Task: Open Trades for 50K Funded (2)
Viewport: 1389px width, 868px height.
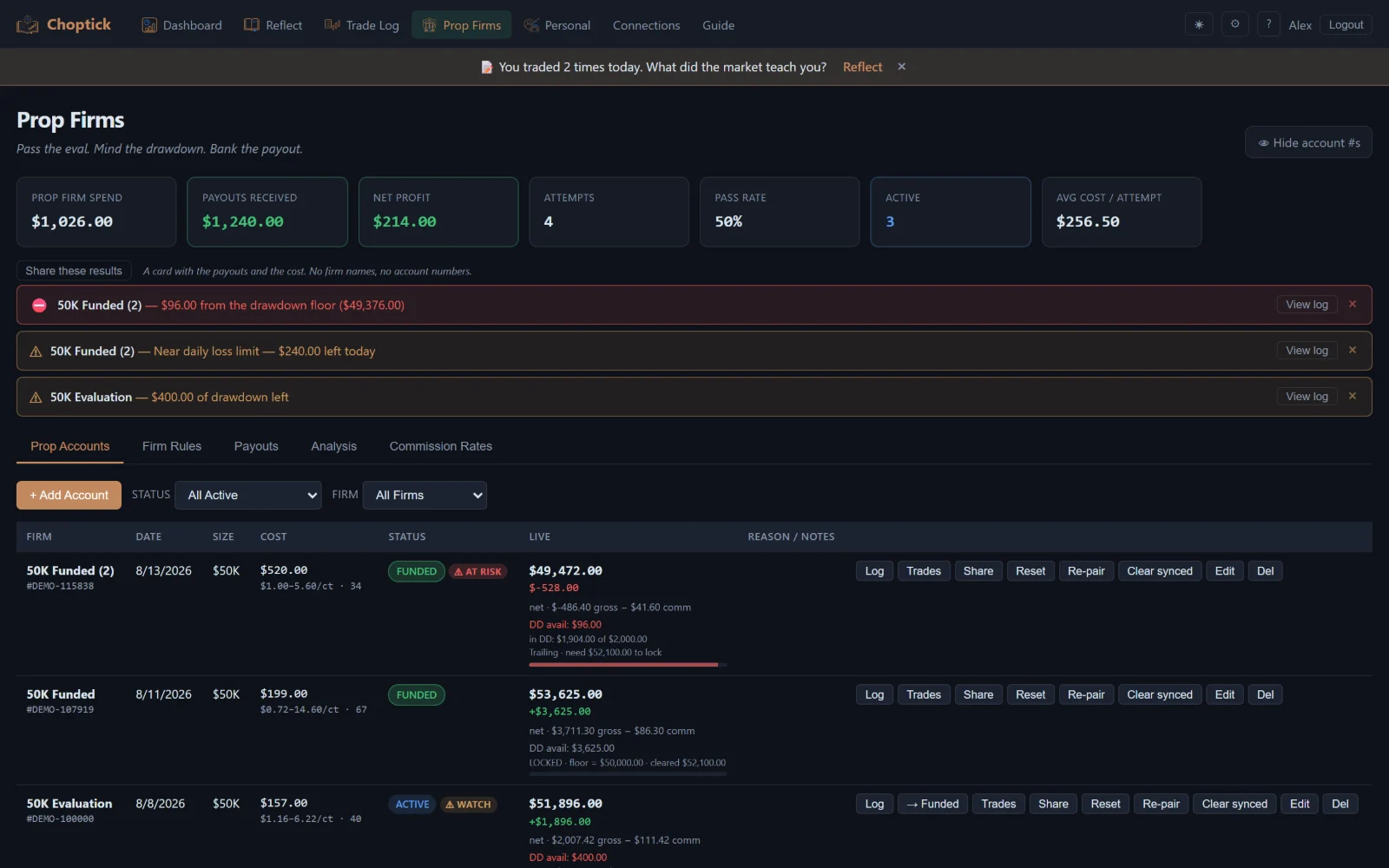Action: 924,571
